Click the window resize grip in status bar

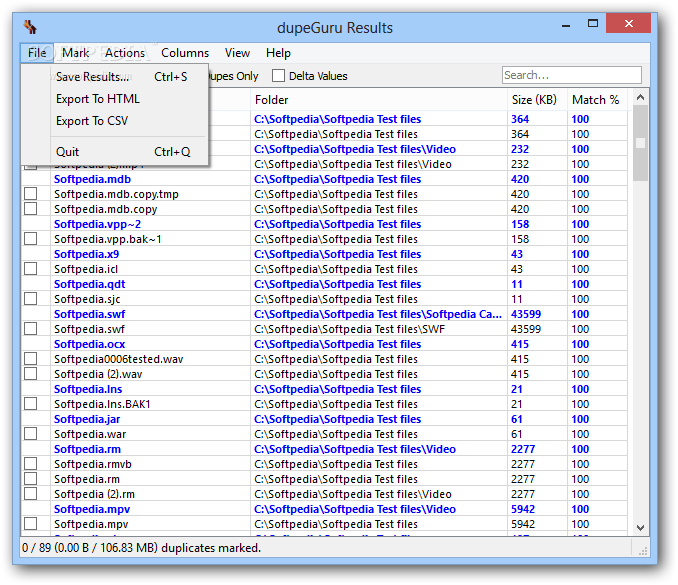click(x=643, y=550)
